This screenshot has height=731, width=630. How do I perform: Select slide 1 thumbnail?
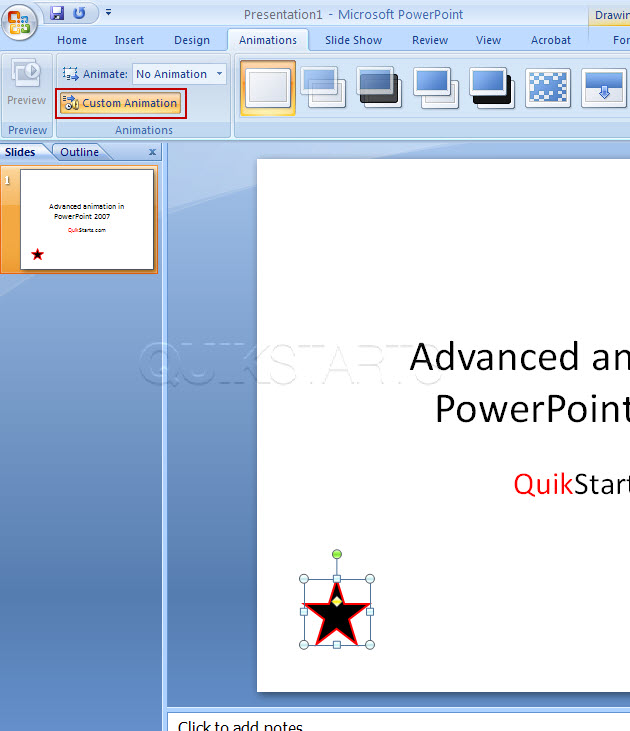click(87, 219)
